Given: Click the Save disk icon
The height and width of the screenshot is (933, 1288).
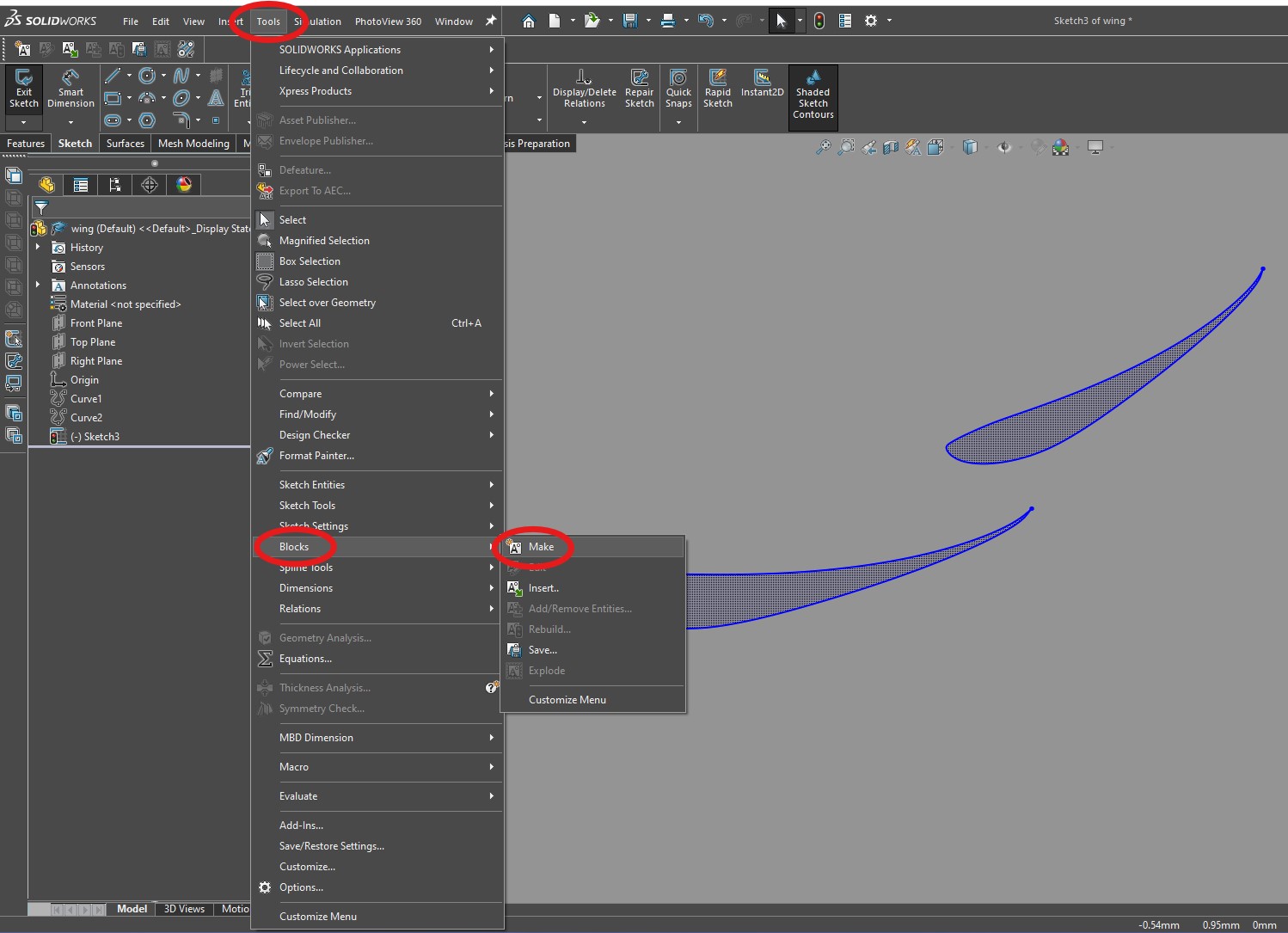Looking at the screenshot, I should click(630, 21).
